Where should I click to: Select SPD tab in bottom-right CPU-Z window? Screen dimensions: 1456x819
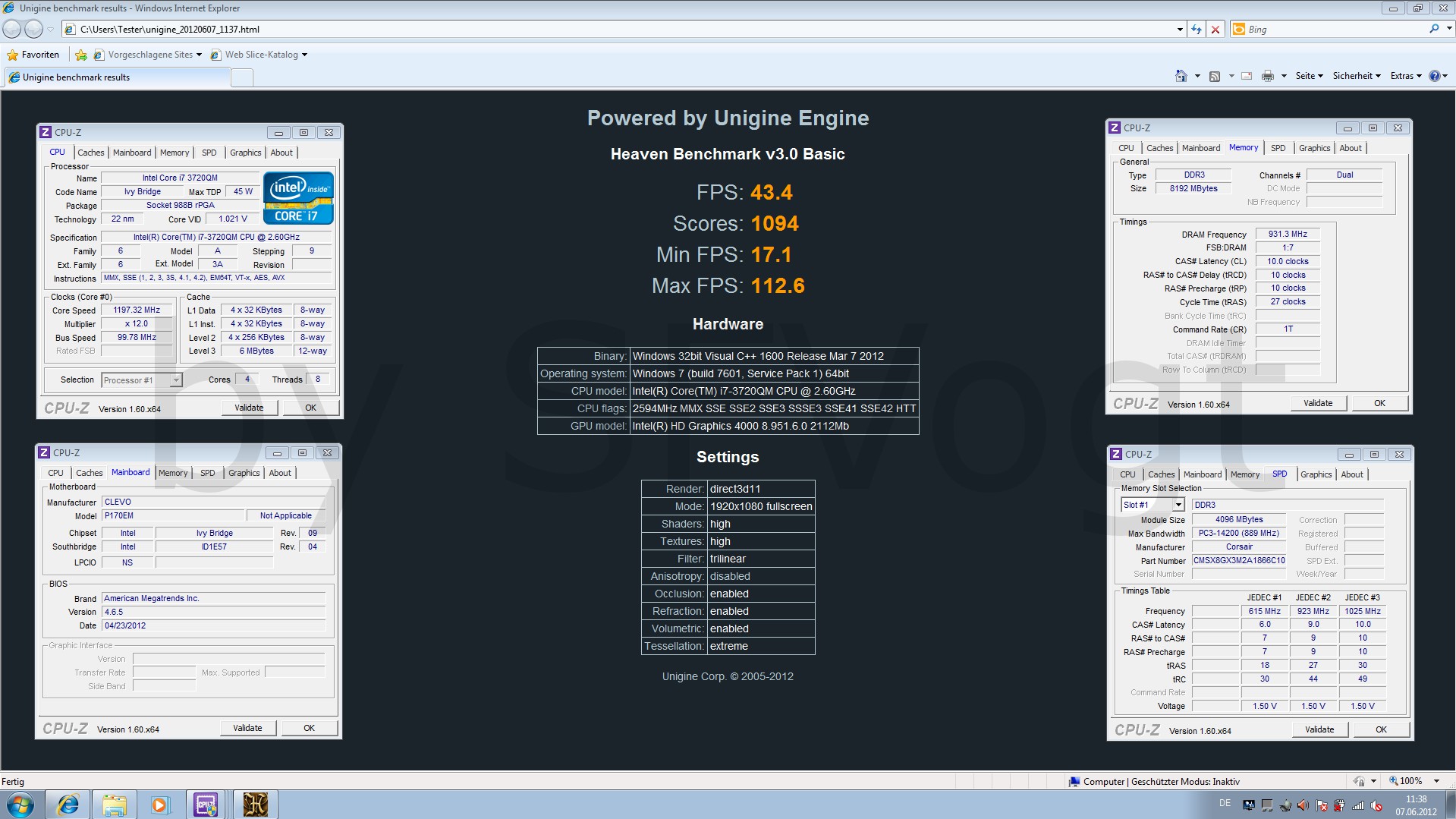coord(1279,474)
